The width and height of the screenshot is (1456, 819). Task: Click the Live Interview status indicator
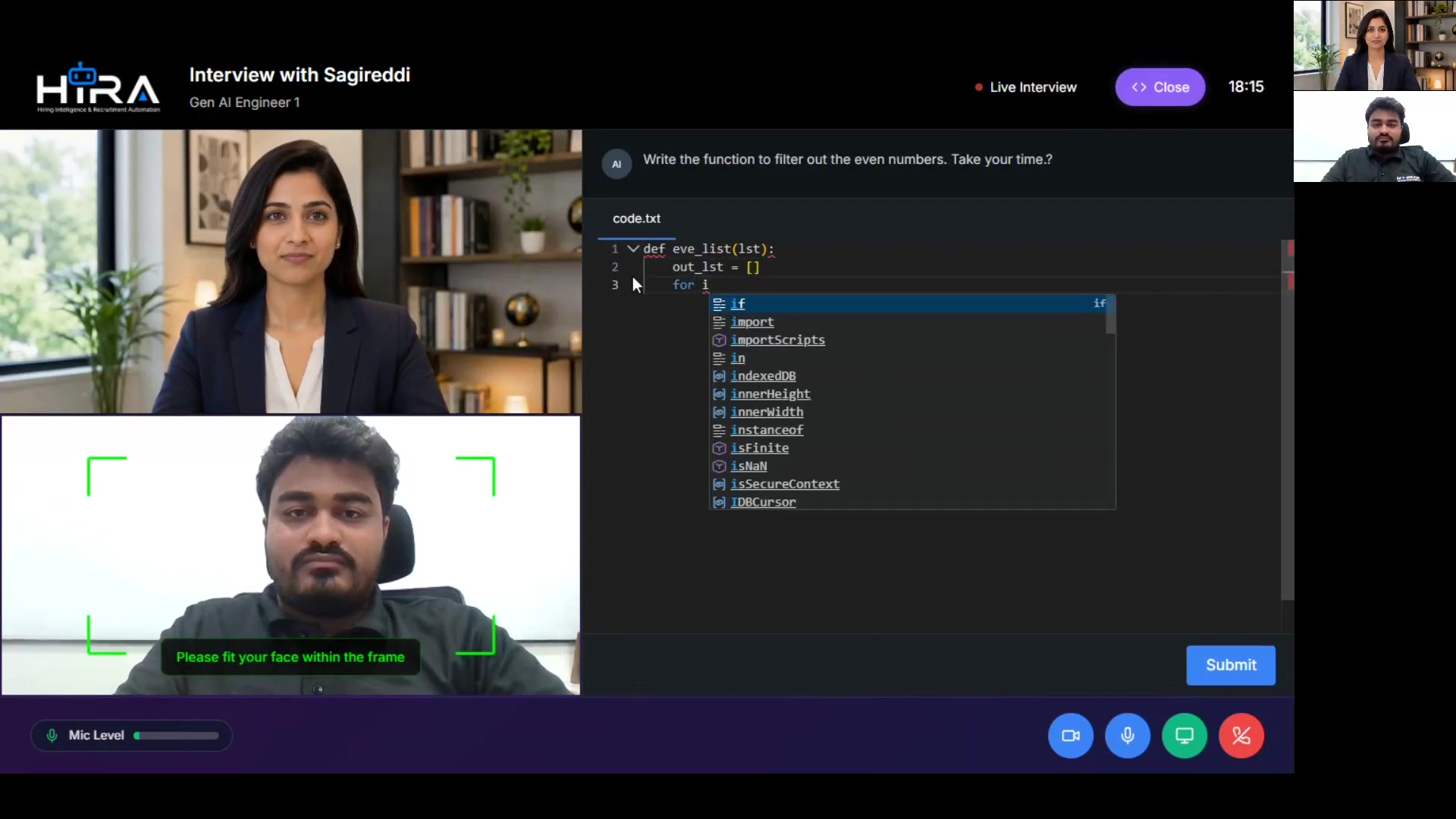pyautogui.click(x=1025, y=87)
